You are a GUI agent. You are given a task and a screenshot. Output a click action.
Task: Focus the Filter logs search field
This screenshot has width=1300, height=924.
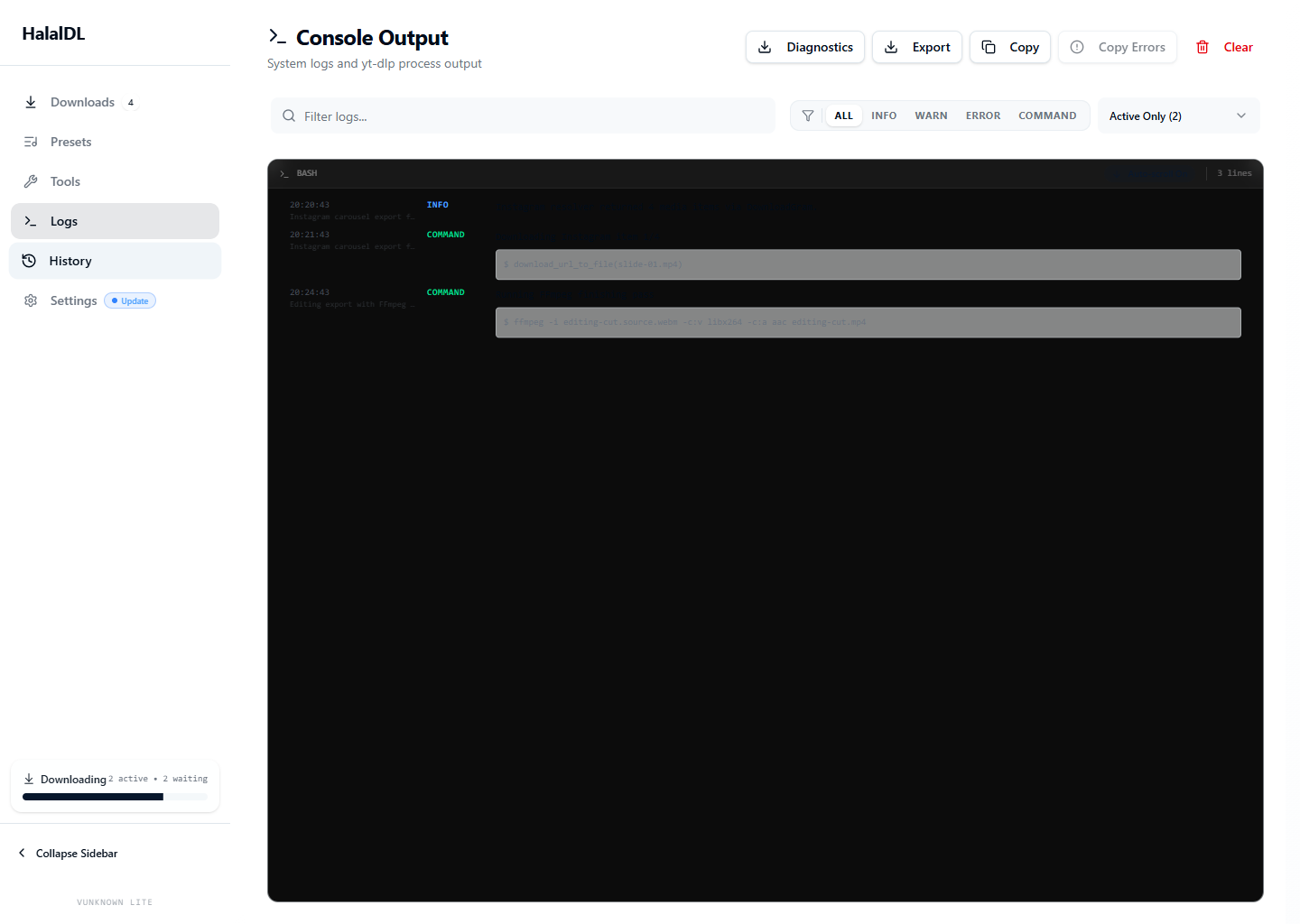(533, 116)
